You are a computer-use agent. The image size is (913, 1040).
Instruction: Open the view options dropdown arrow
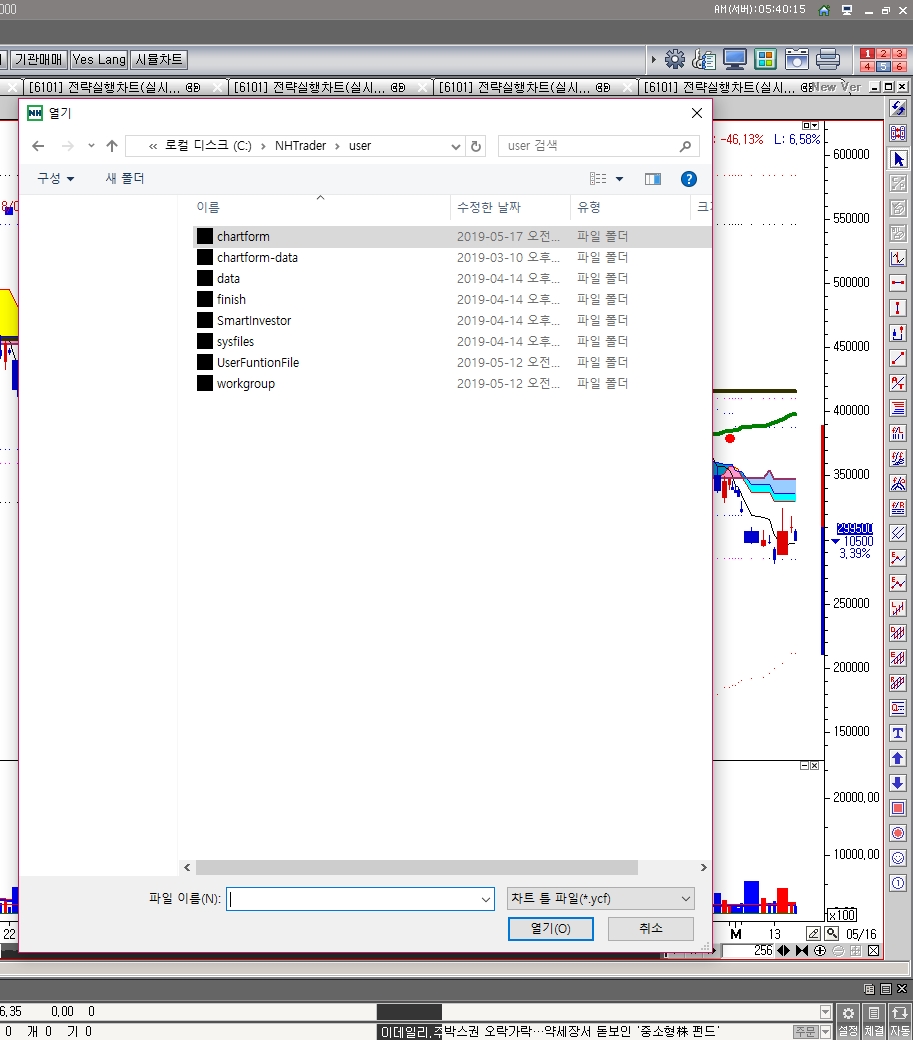(x=619, y=179)
